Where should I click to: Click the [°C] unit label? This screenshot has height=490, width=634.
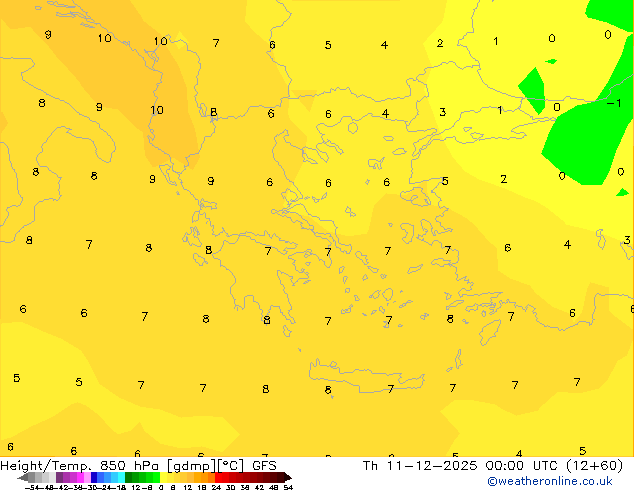point(231,466)
